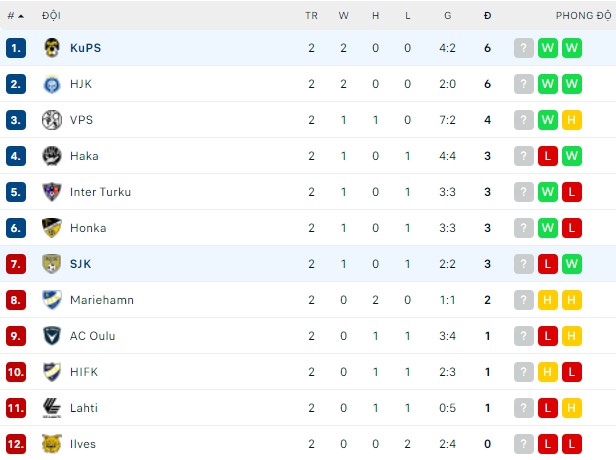Click the KuPS team logo
616x460 pixels.
point(52,48)
